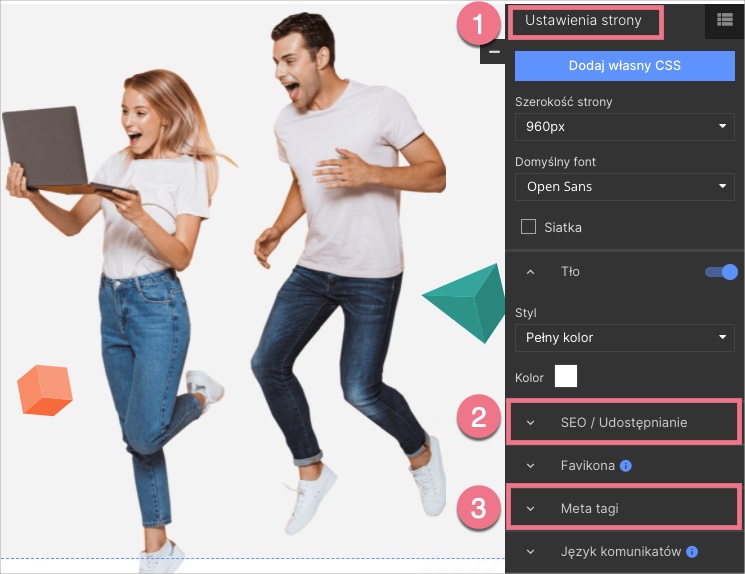745x574 pixels.
Task: Enable the Siatka checkbox
Action: (x=530, y=227)
